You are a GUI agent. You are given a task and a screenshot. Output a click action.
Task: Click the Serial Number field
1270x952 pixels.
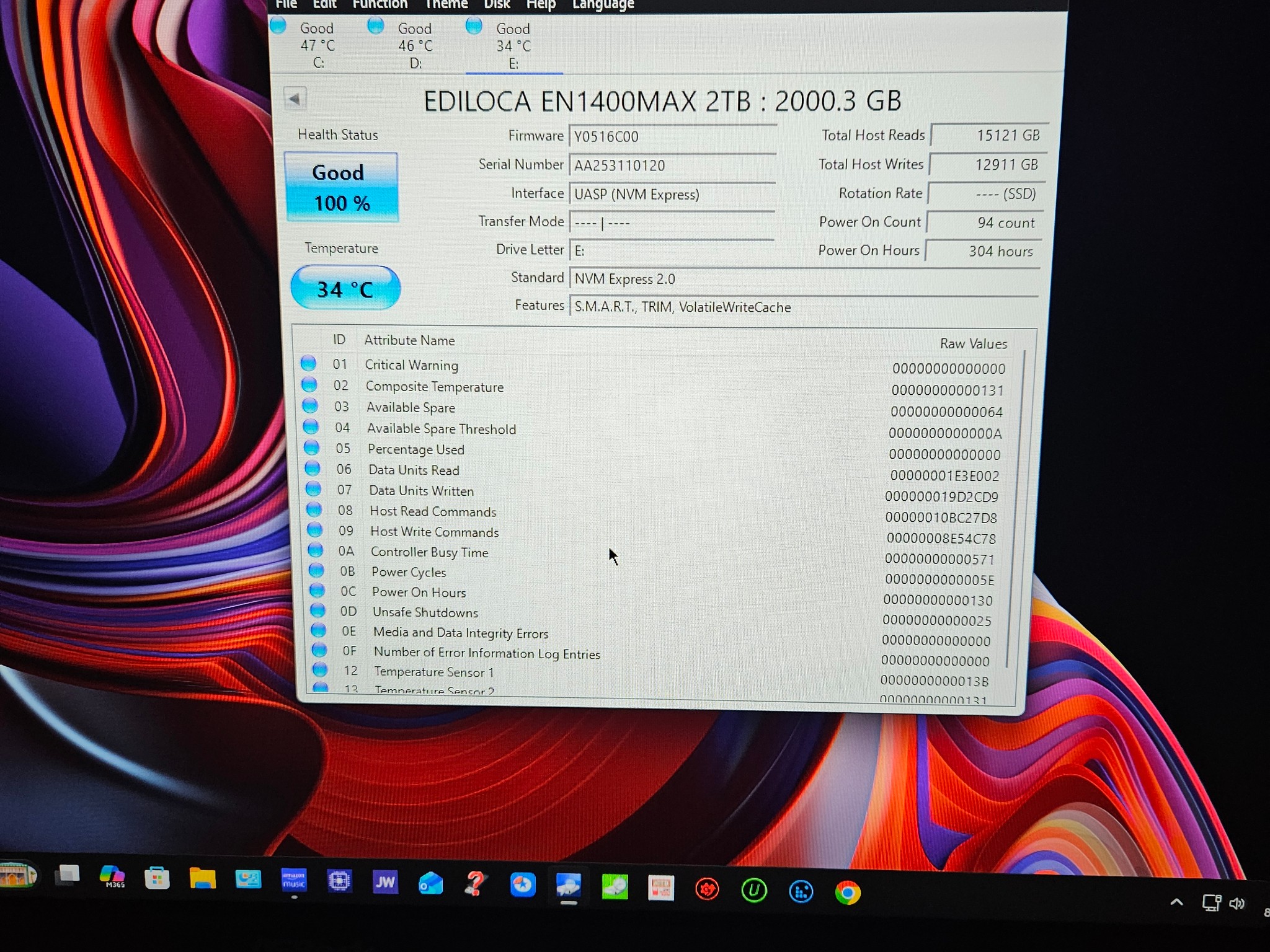point(672,165)
